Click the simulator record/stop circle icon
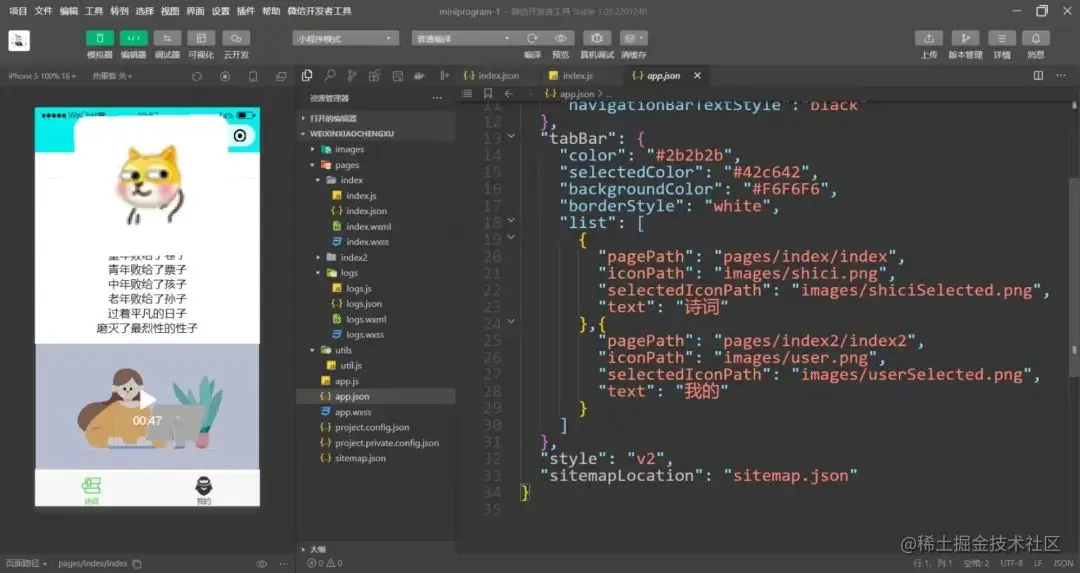Viewport: 1080px width, 573px height. click(225, 76)
